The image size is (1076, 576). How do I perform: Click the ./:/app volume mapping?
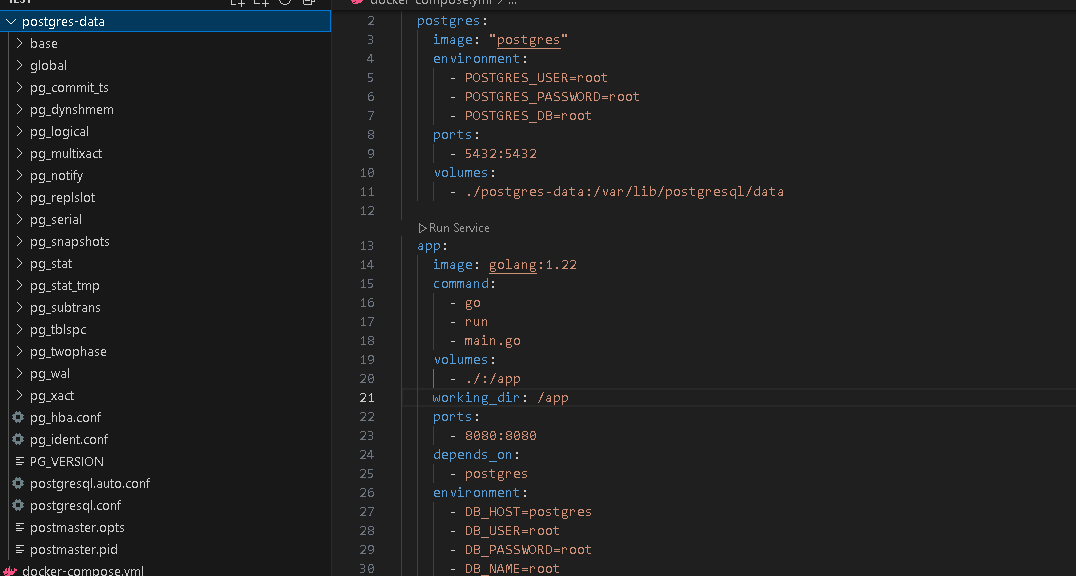click(x=492, y=378)
